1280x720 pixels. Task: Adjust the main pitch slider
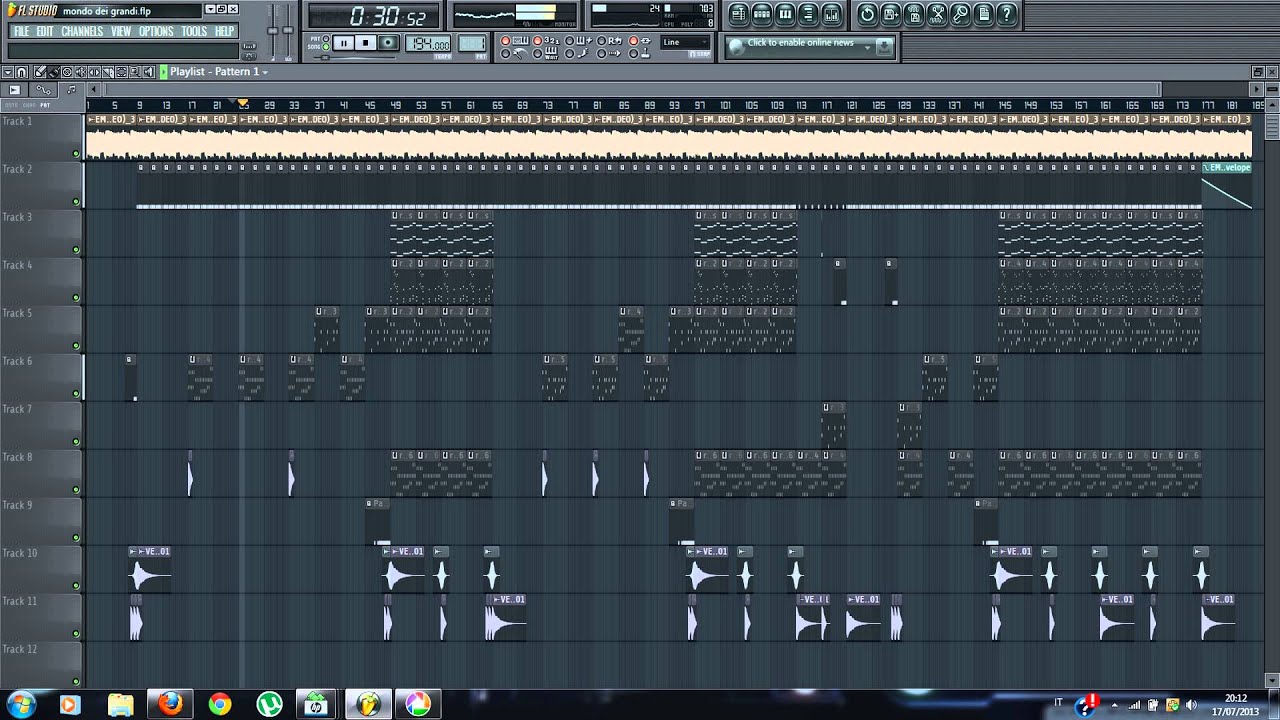point(289,28)
